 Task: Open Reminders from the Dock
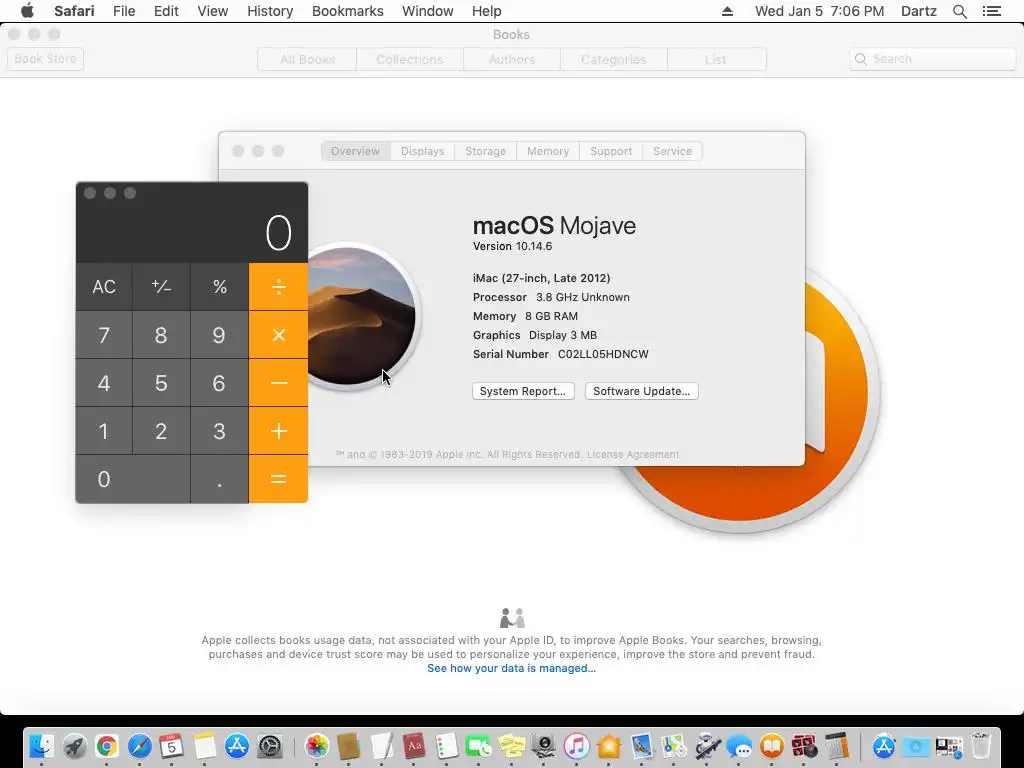tap(447, 746)
